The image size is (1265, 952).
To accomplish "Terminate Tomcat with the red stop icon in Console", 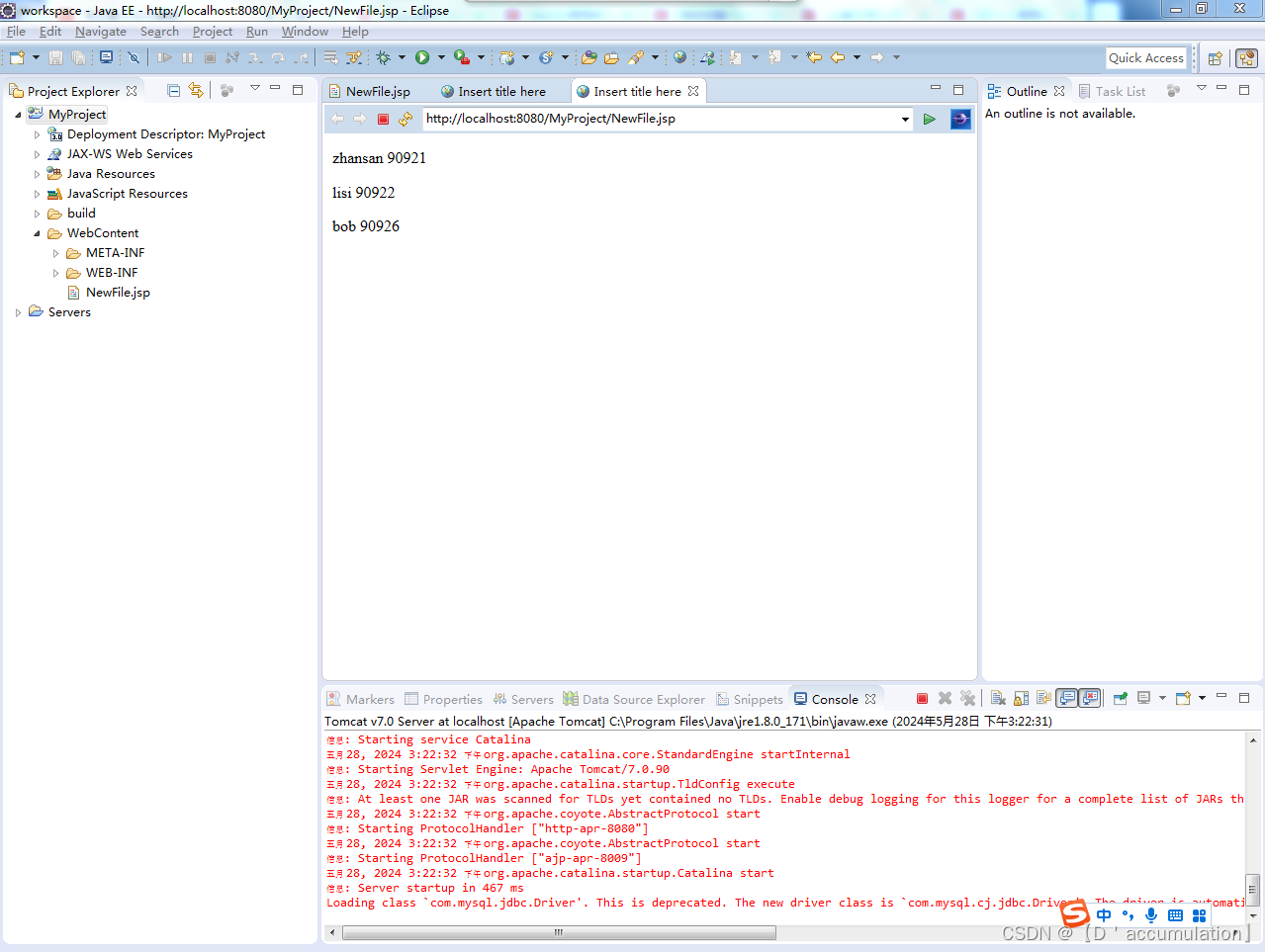I will [922, 698].
